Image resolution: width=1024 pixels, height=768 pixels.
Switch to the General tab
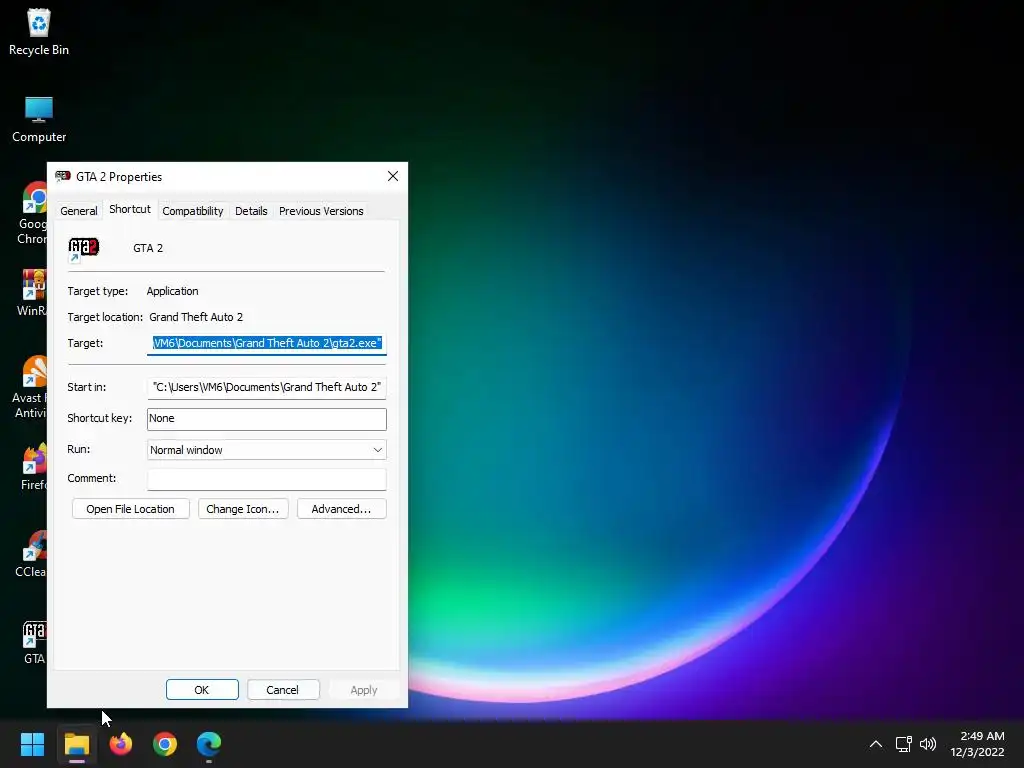click(x=78, y=211)
